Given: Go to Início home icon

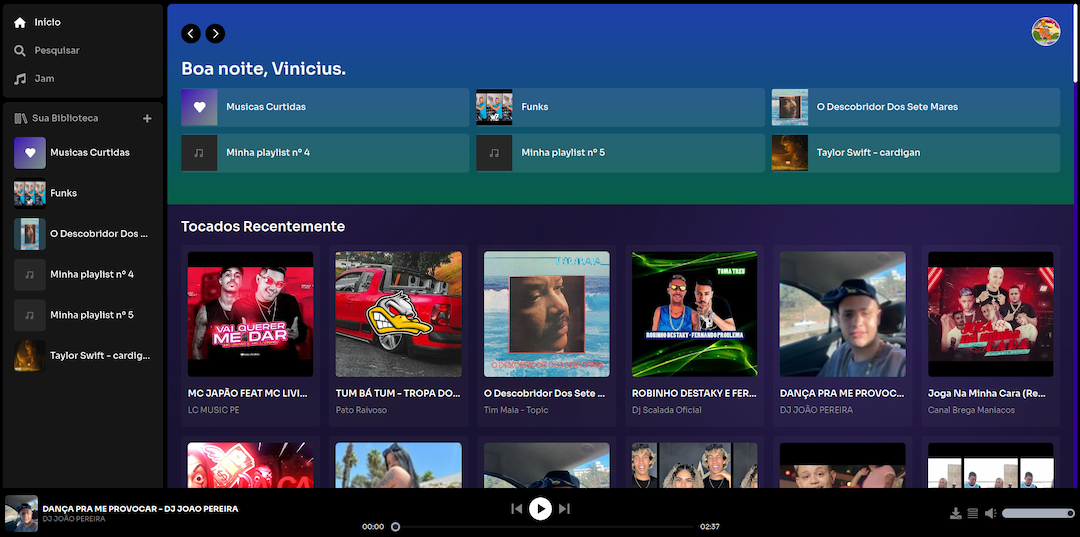Looking at the screenshot, I should click(20, 23).
